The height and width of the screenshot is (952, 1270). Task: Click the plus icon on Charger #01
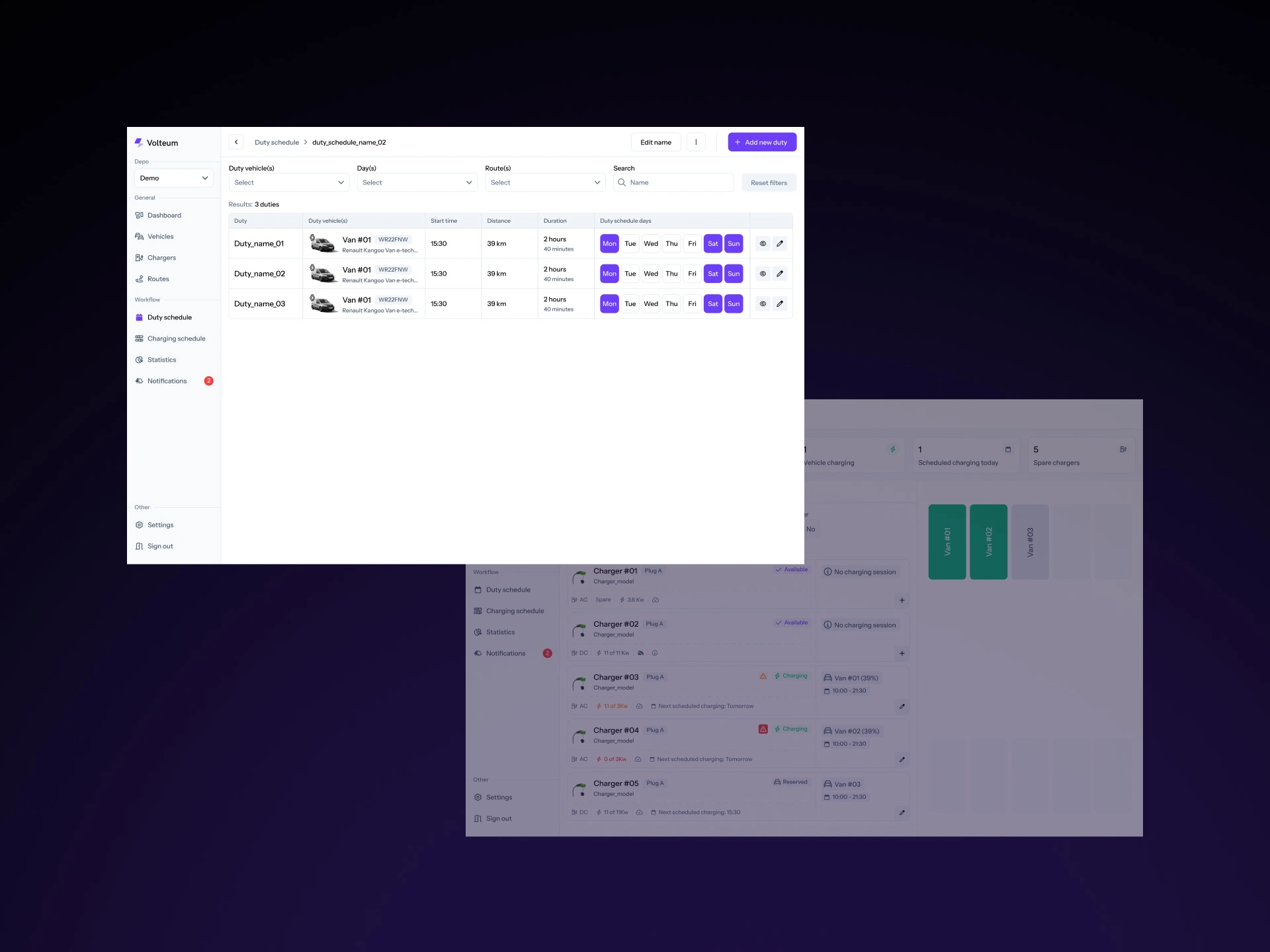902,600
